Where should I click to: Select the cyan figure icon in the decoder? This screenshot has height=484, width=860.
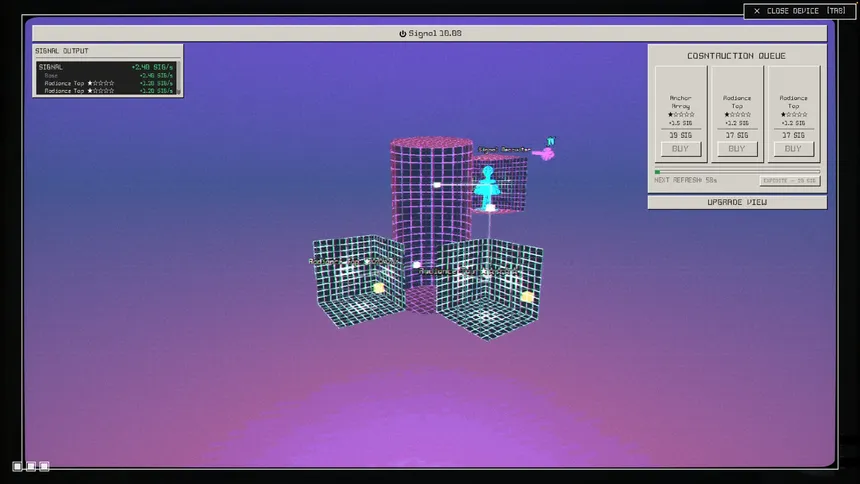[487, 188]
